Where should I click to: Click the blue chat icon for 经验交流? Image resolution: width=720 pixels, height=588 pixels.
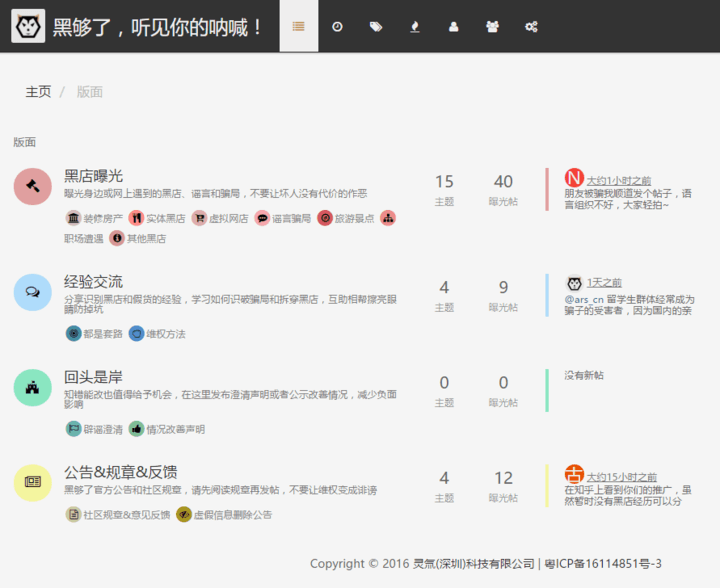tap(33, 292)
